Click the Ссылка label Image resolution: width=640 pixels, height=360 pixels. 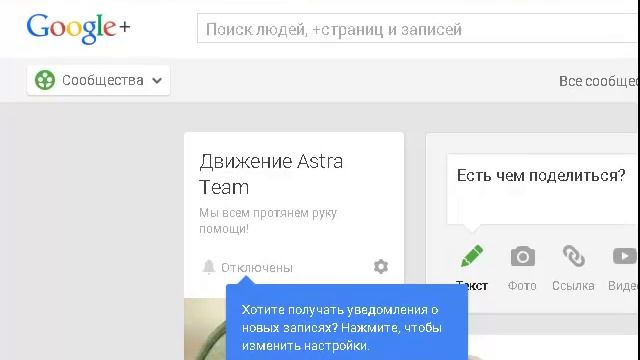[573, 286]
